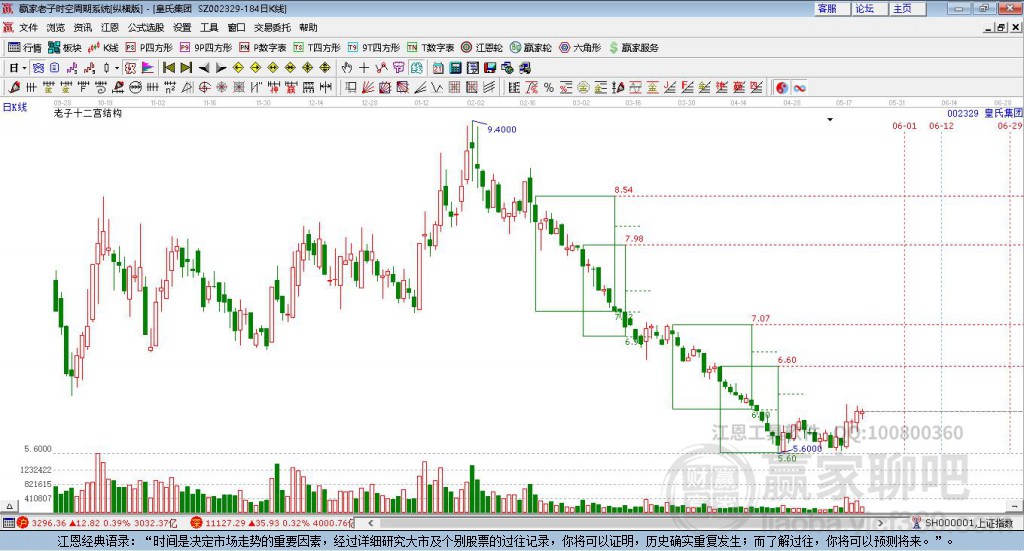This screenshot has width=1024, height=551.
Task: Click the 06-12 time marker
Action: tap(941, 126)
